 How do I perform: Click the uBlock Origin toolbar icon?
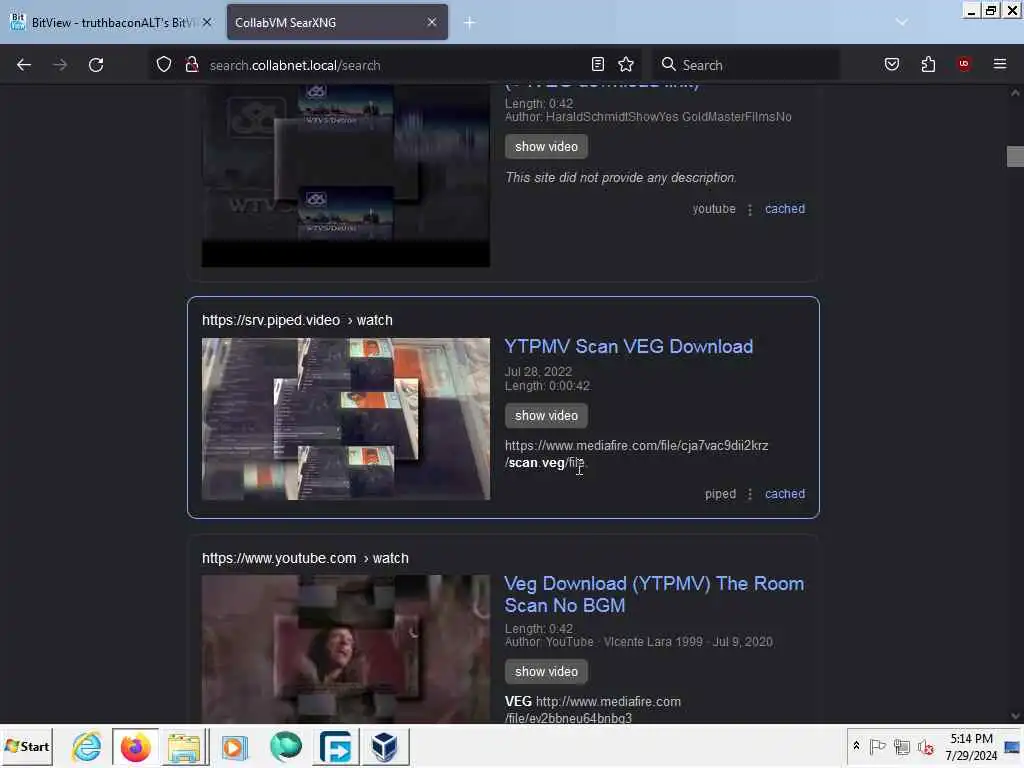[964, 64]
